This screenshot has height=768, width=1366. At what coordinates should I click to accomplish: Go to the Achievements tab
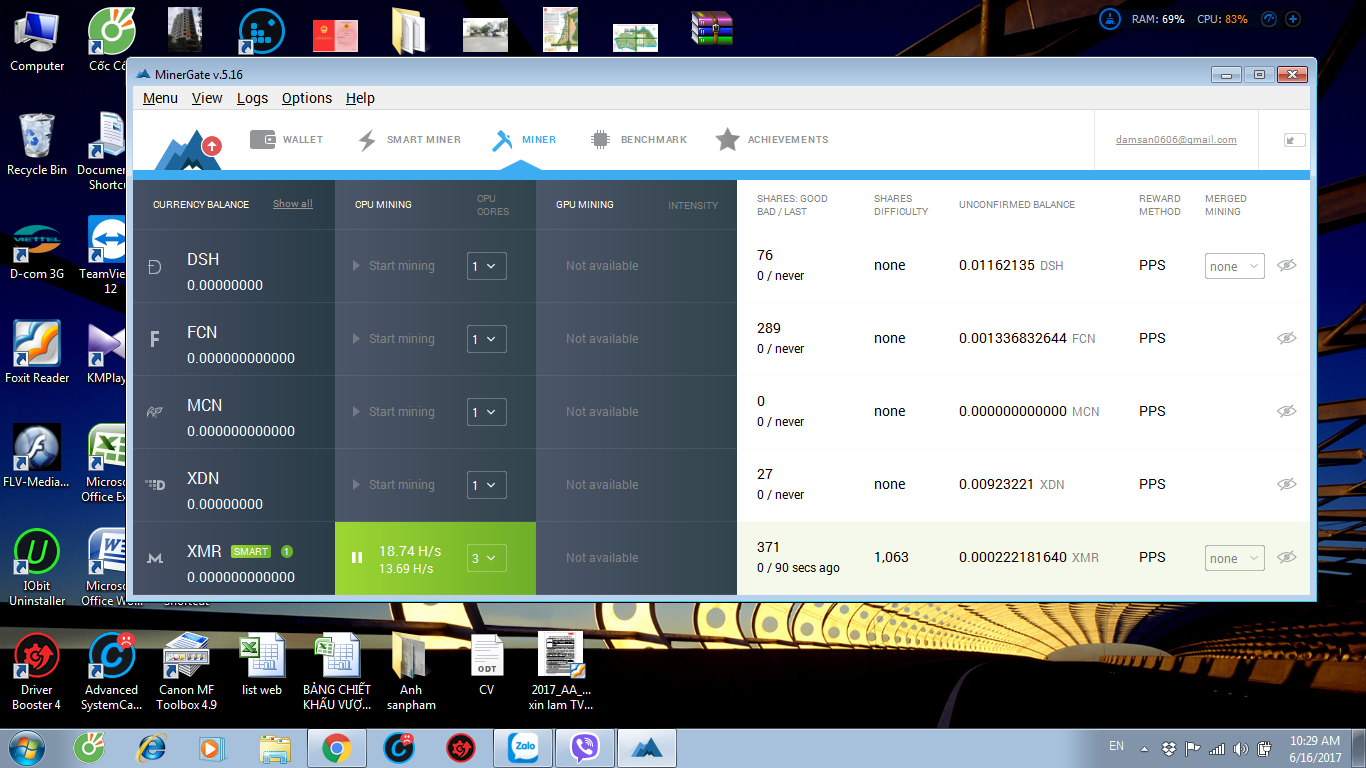point(772,140)
